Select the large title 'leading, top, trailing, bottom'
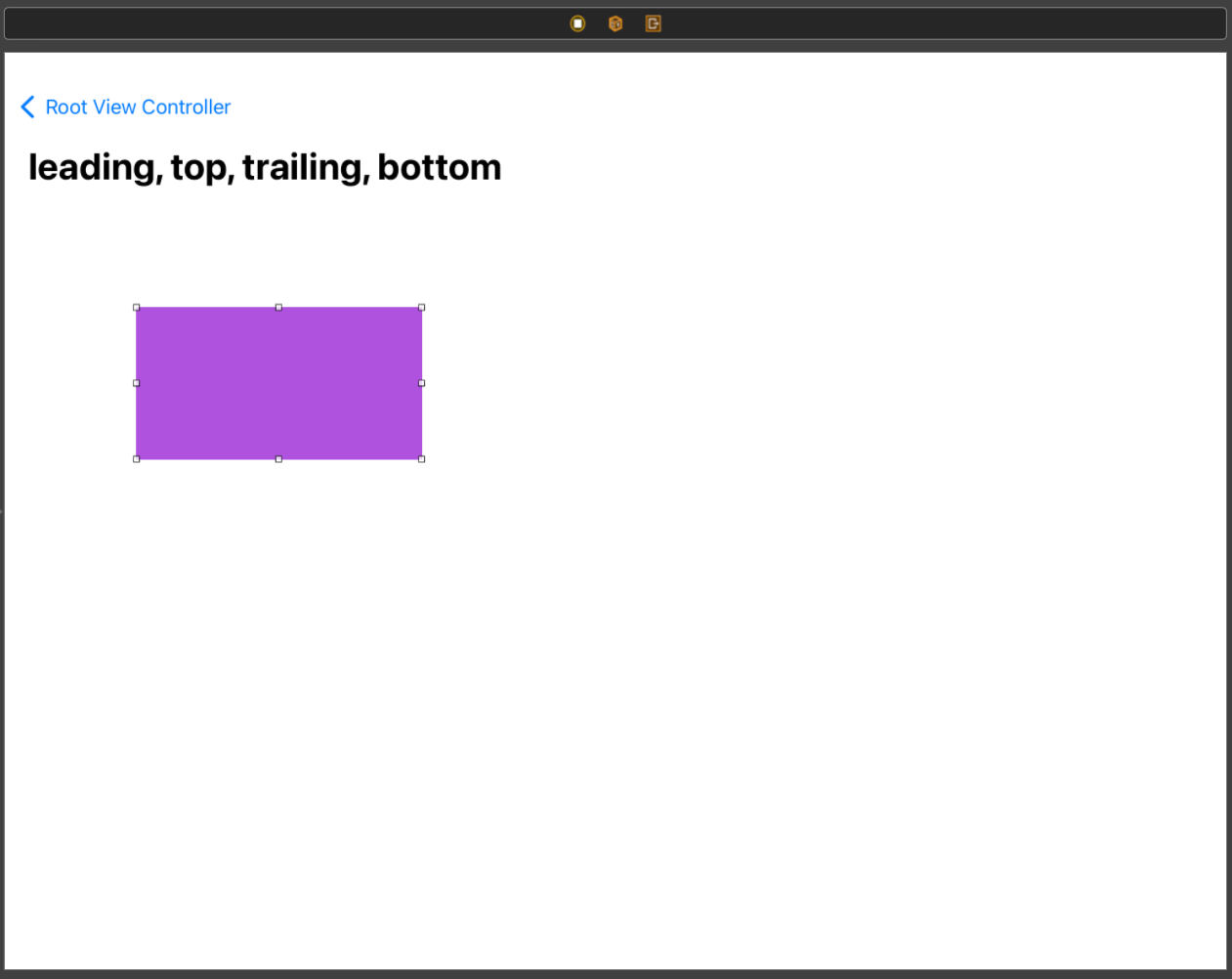 (x=265, y=167)
